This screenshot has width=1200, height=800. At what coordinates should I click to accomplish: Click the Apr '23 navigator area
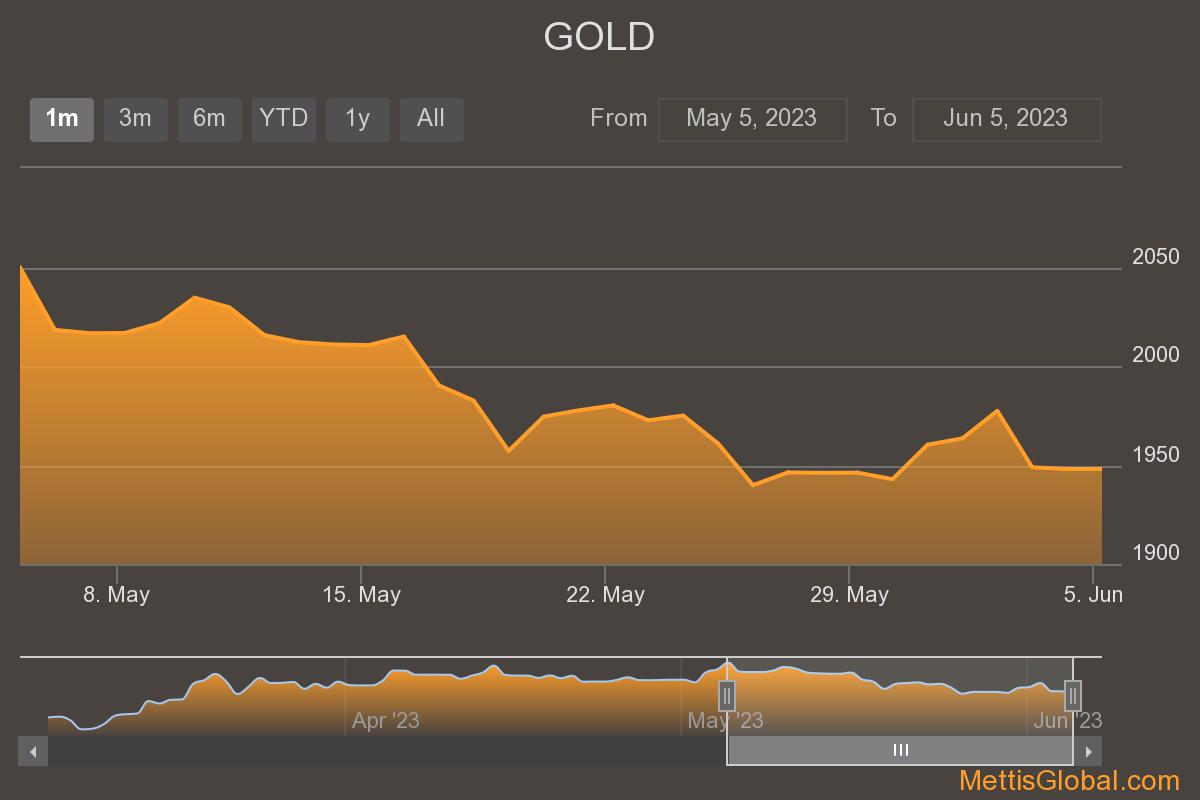386,720
